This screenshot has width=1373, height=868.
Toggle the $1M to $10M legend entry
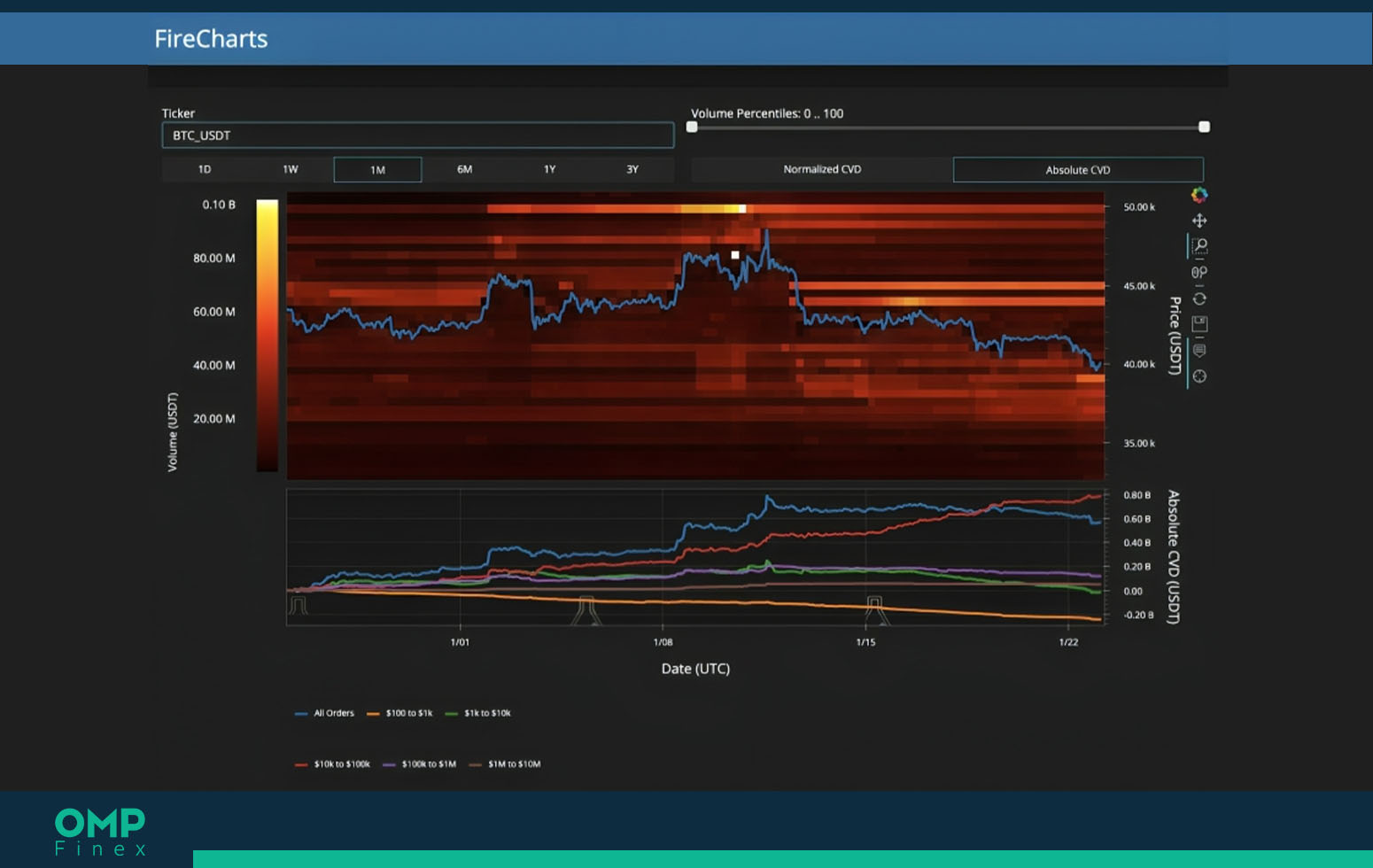pyautogui.click(x=505, y=764)
